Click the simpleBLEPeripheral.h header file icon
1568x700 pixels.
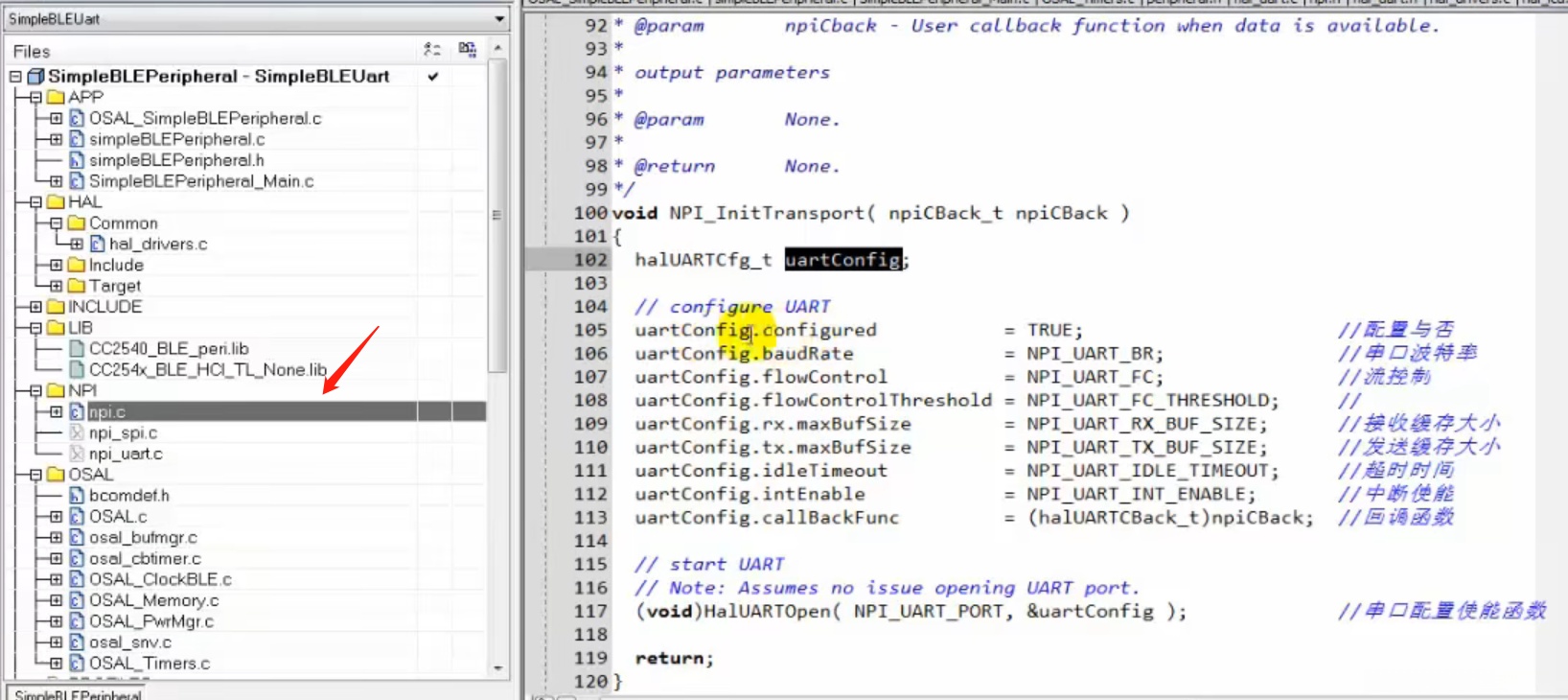click(77, 160)
